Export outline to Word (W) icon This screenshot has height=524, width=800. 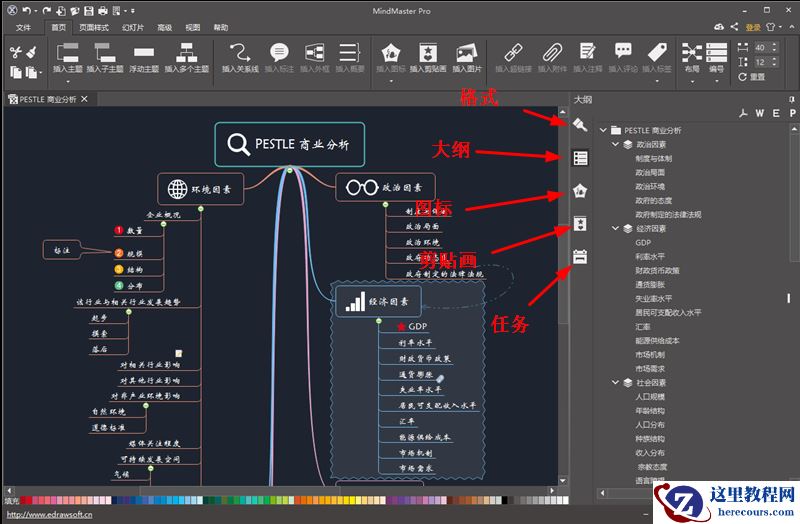(760, 113)
